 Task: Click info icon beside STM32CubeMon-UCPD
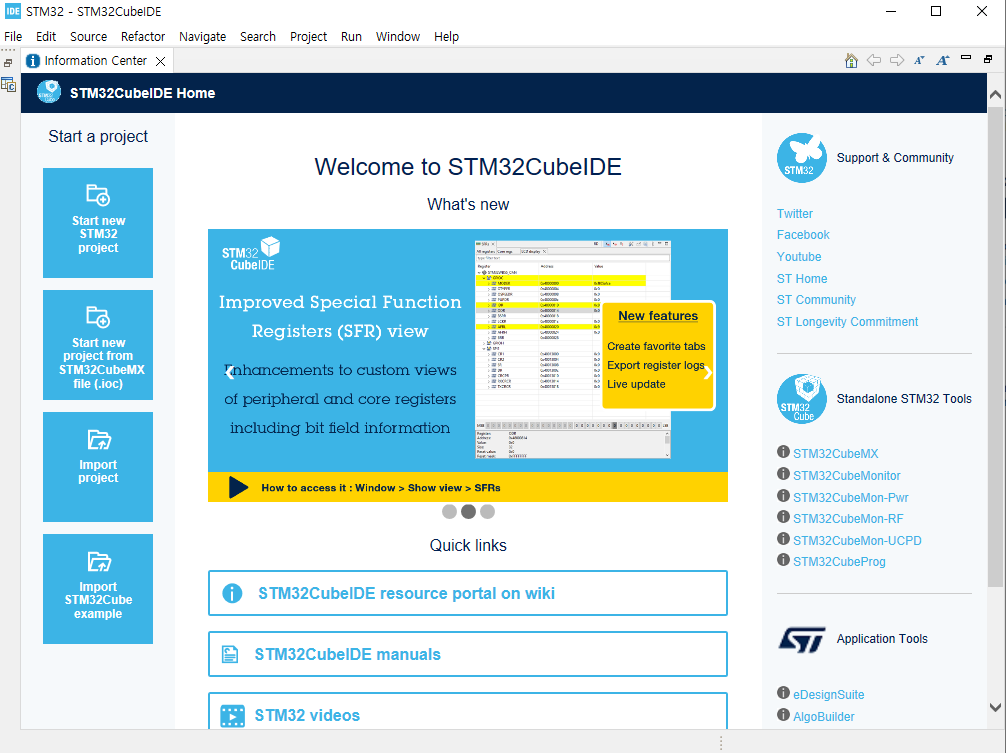click(783, 538)
